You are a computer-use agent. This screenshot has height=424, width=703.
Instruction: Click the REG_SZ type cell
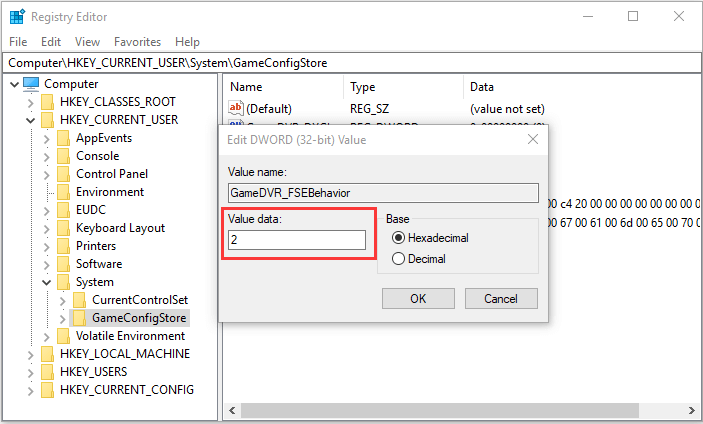coord(369,109)
